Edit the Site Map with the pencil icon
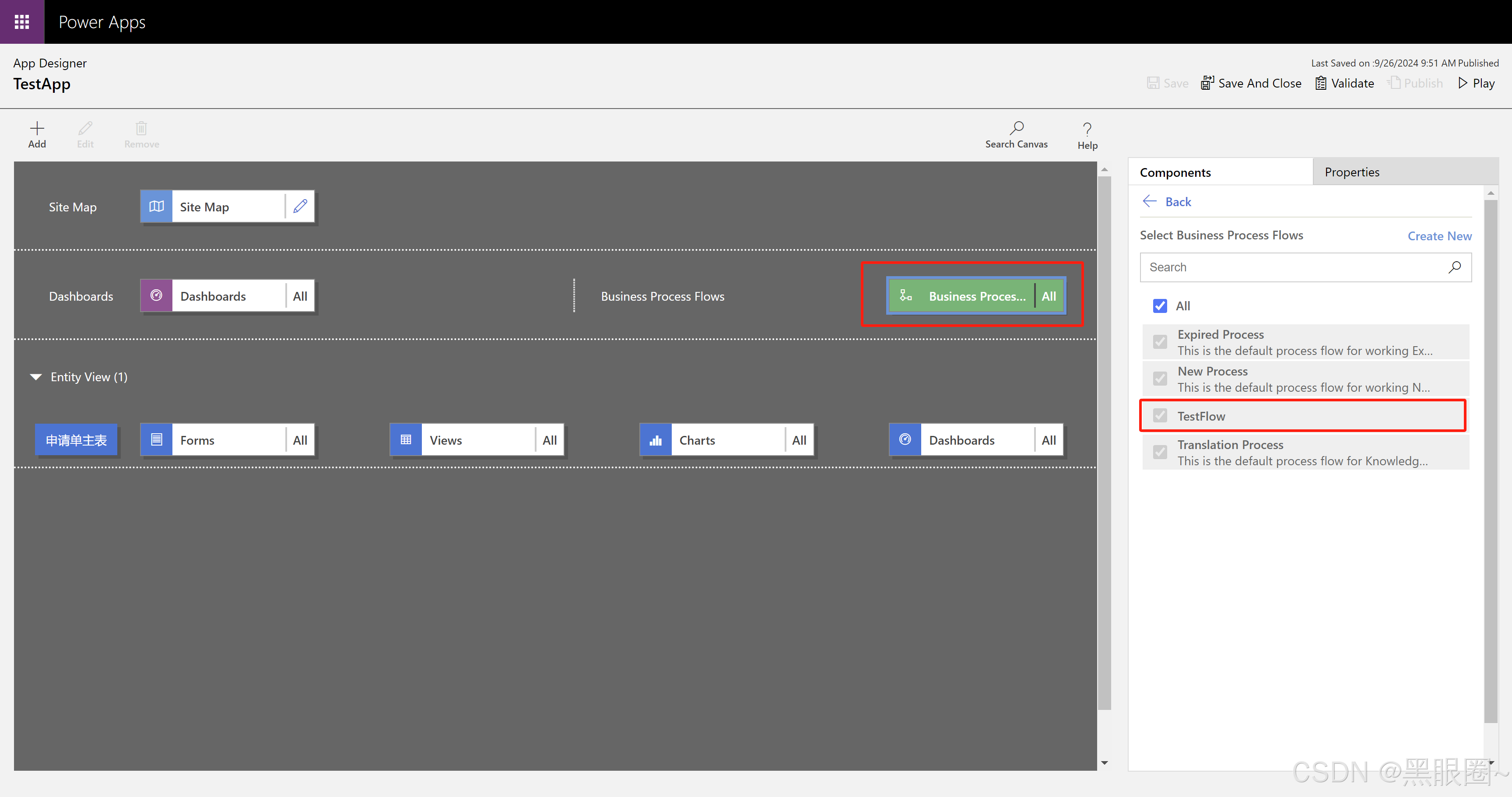The width and height of the screenshot is (1512, 797). click(301, 206)
